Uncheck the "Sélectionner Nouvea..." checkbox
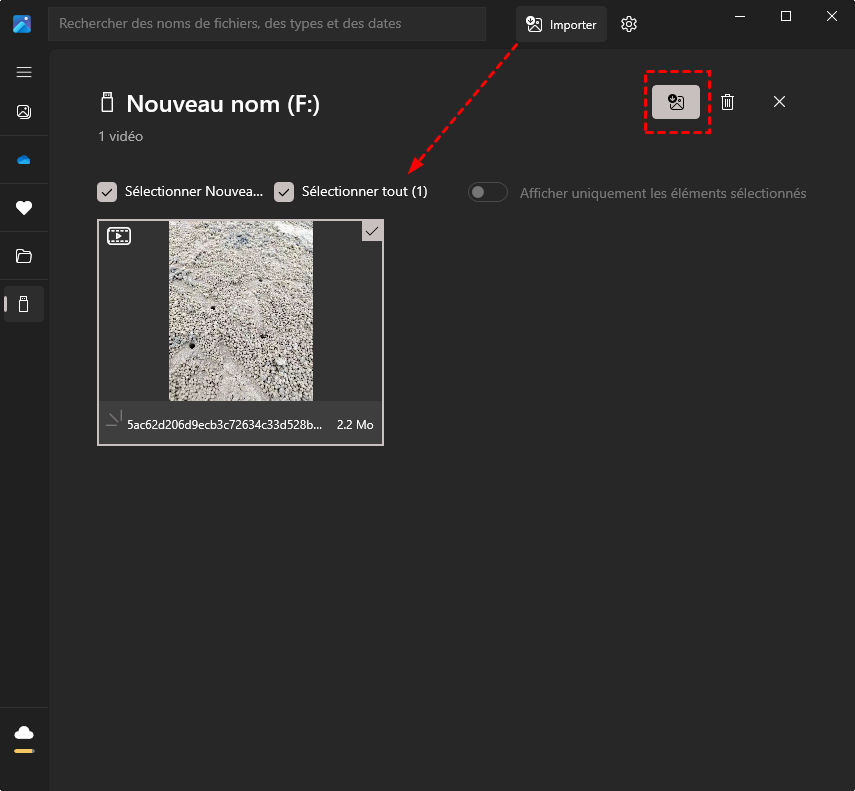This screenshot has width=855, height=791. coord(106,192)
